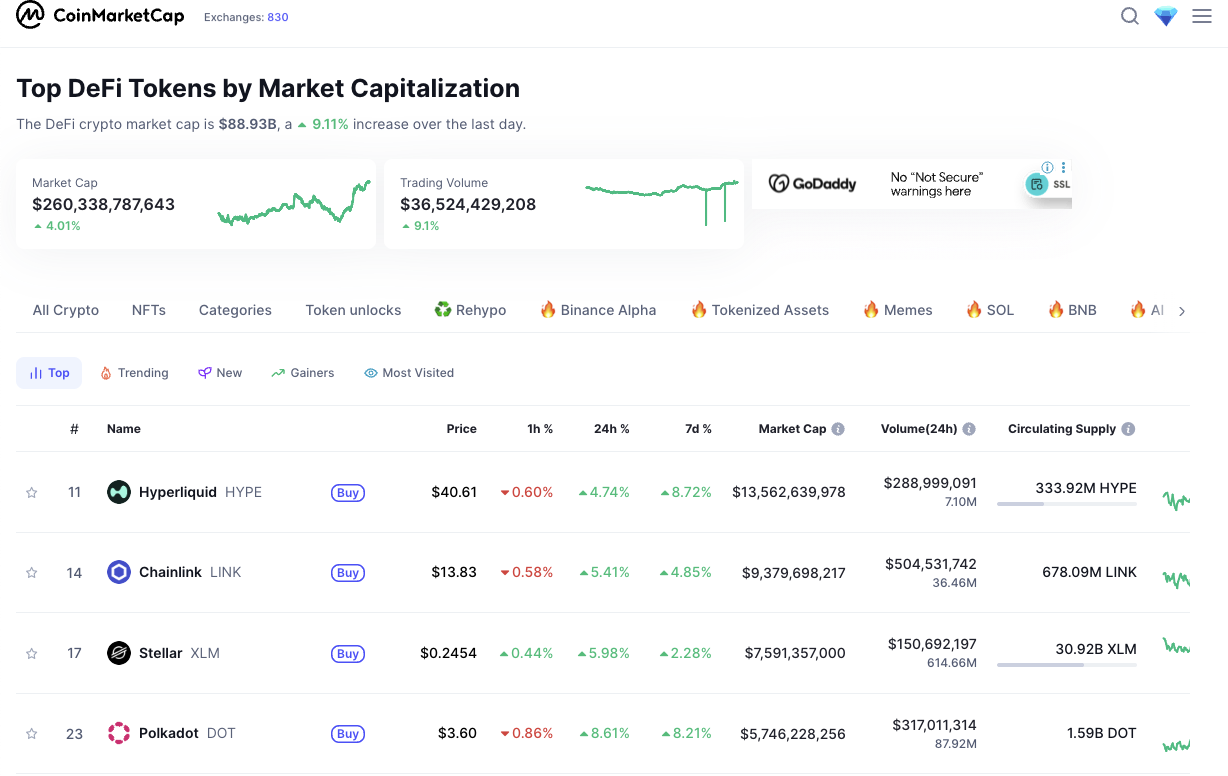The width and height of the screenshot is (1228, 776).
Task: Favorite Hyperliquid with its star
Action: pos(31,492)
